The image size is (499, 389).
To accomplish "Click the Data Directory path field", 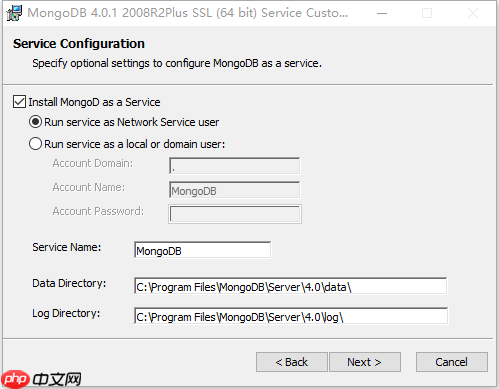I will (291, 286).
